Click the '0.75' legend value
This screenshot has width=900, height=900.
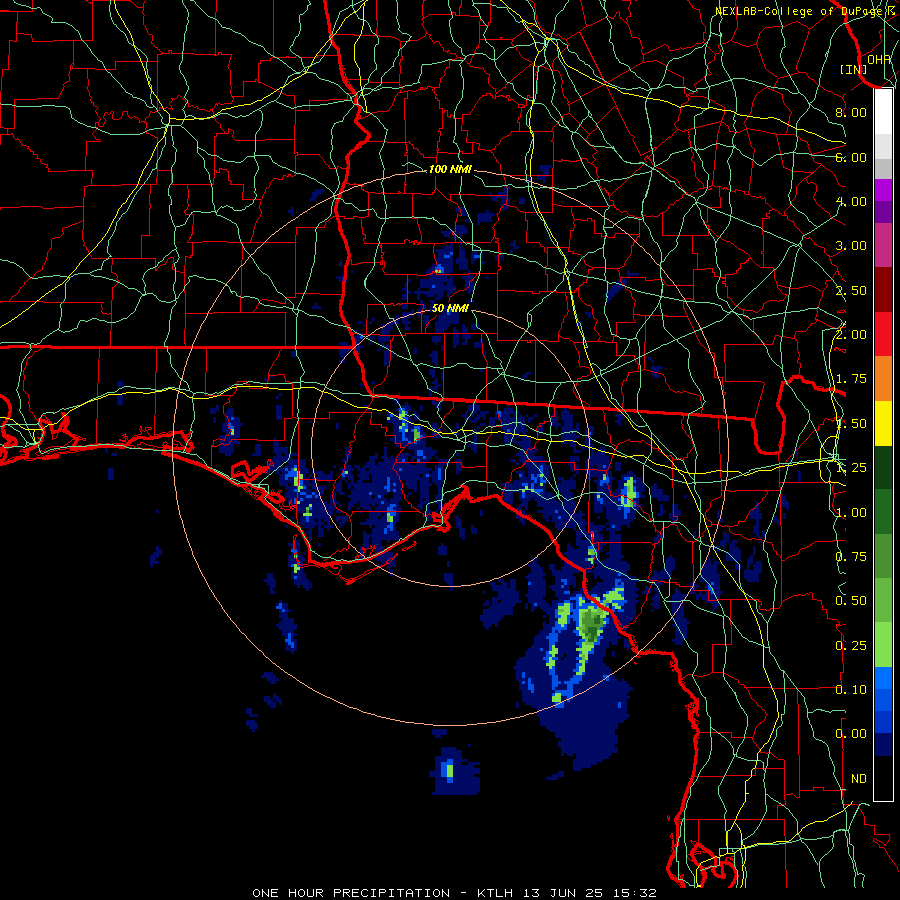click(851, 557)
